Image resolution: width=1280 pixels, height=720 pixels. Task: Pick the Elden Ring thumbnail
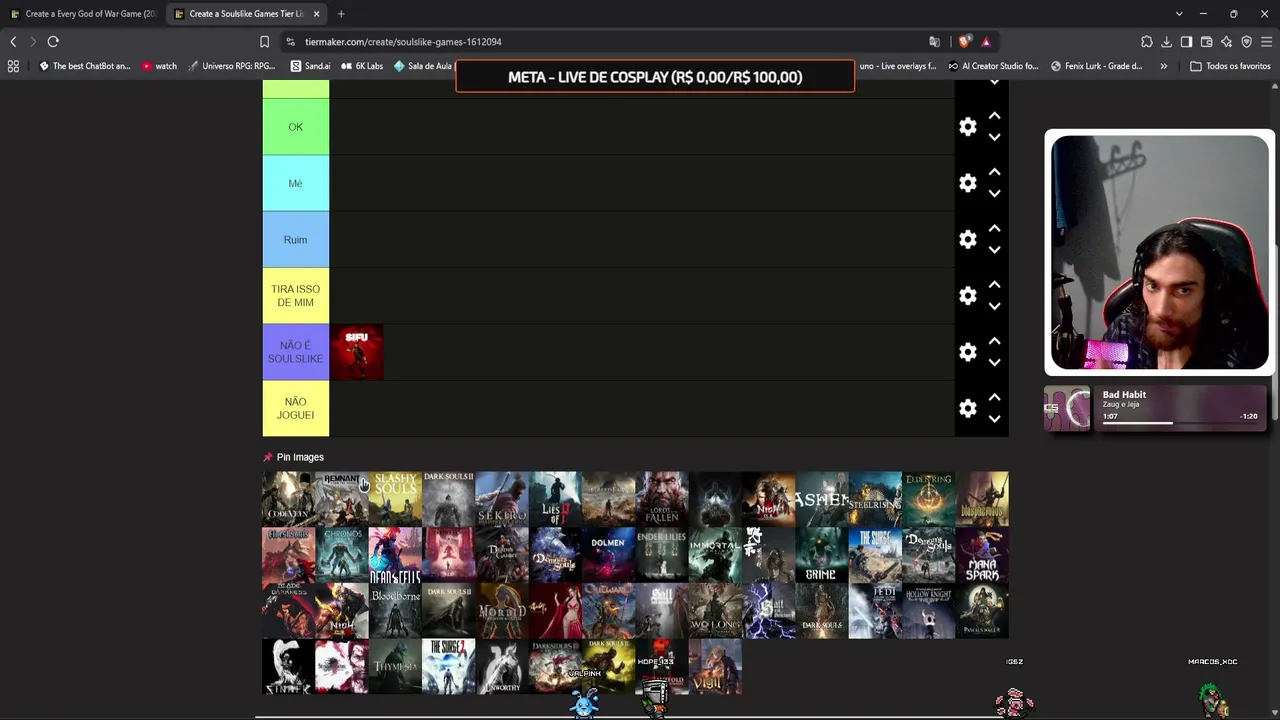click(929, 499)
